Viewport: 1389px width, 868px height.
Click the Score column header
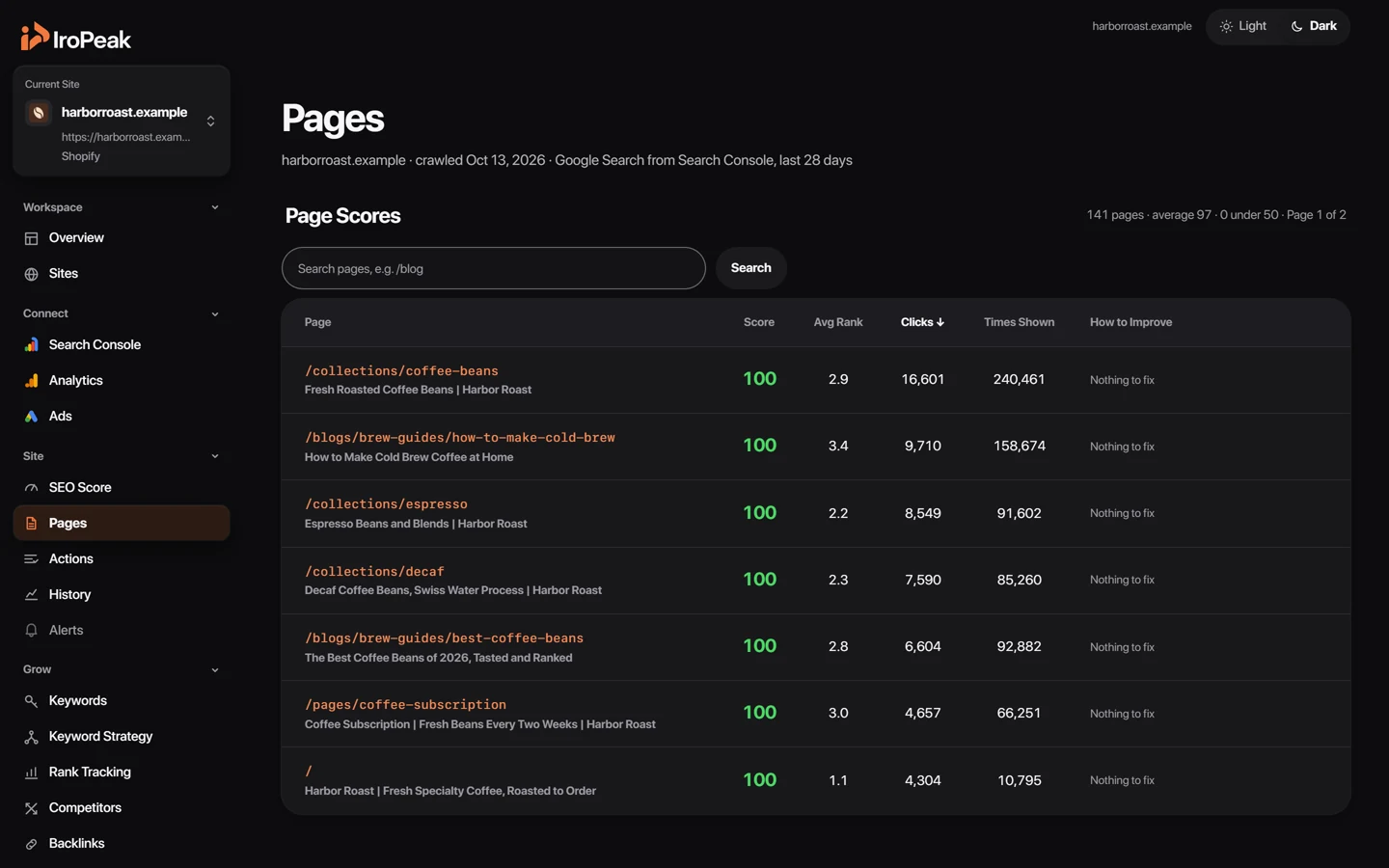pyautogui.click(x=759, y=322)
